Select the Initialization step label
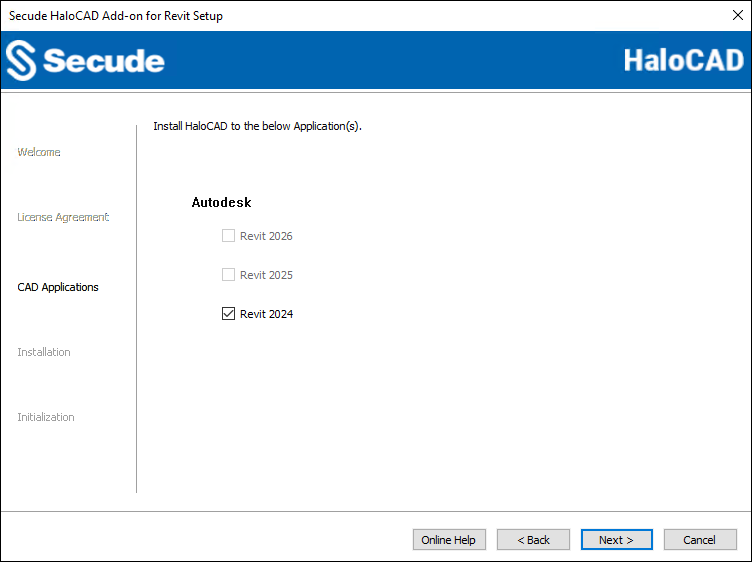This screenshot has width=752, height=562. point(46,417)
